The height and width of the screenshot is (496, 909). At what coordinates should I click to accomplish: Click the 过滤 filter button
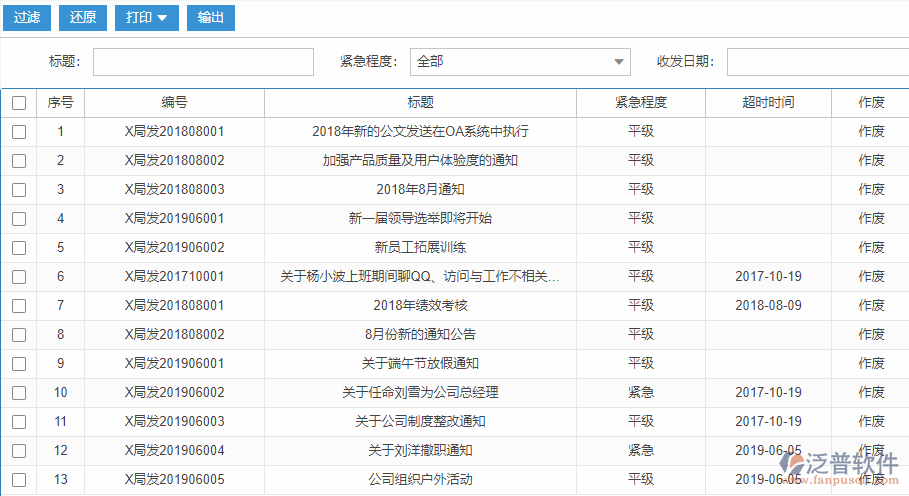pyautogui.click(x=27, y=17)
